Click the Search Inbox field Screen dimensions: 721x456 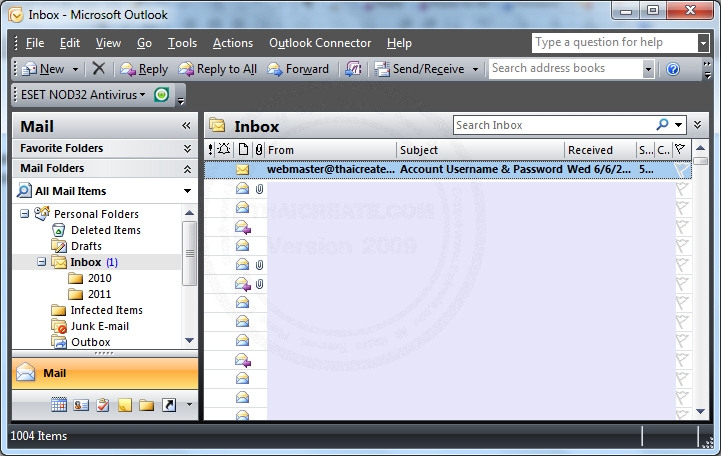point(554,125)
